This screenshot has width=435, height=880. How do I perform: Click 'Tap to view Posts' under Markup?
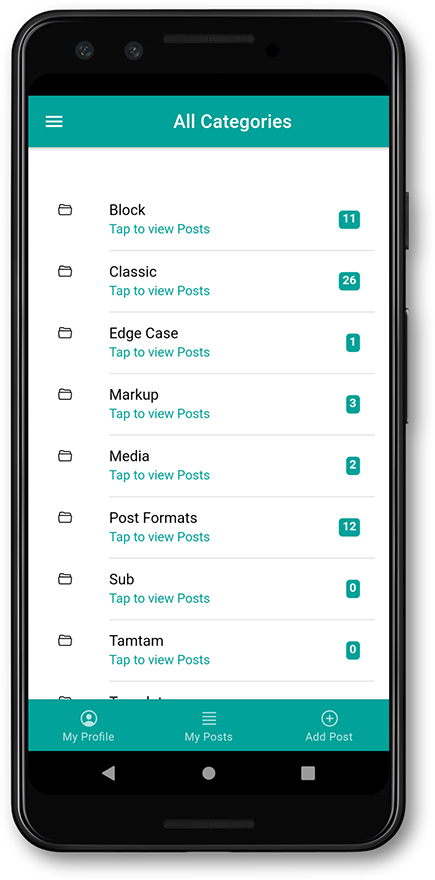click(x=159, y=414)
